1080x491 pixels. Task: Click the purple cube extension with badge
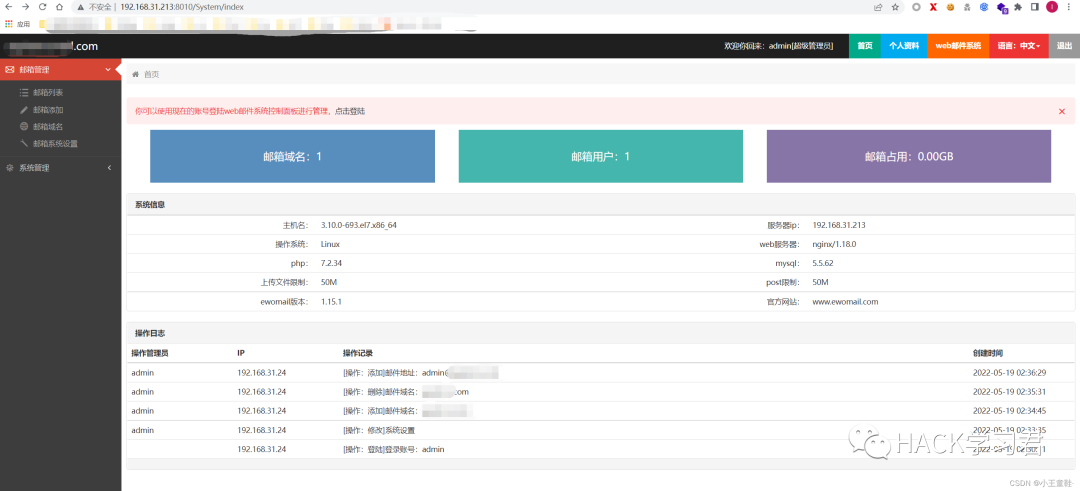[1002, 8]
